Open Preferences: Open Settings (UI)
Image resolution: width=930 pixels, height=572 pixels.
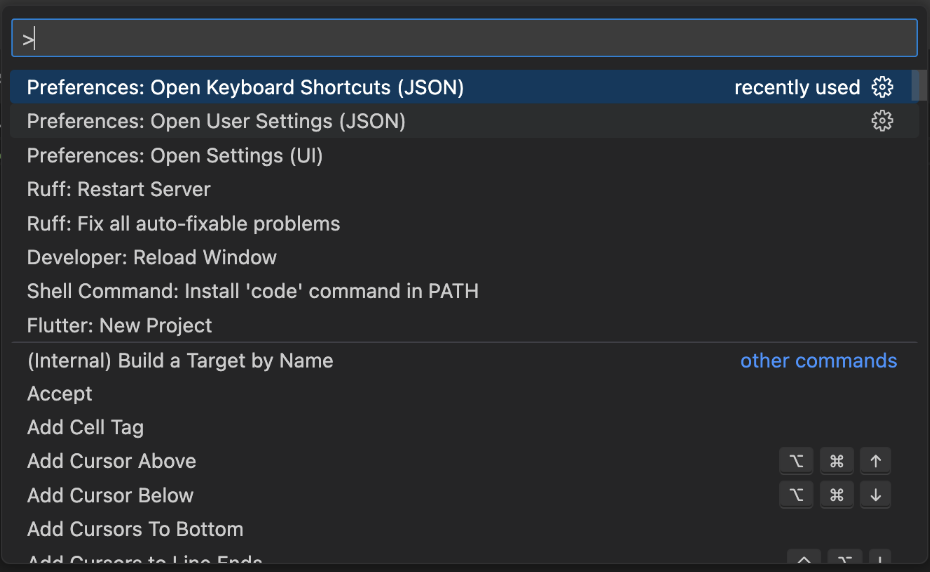175,155
